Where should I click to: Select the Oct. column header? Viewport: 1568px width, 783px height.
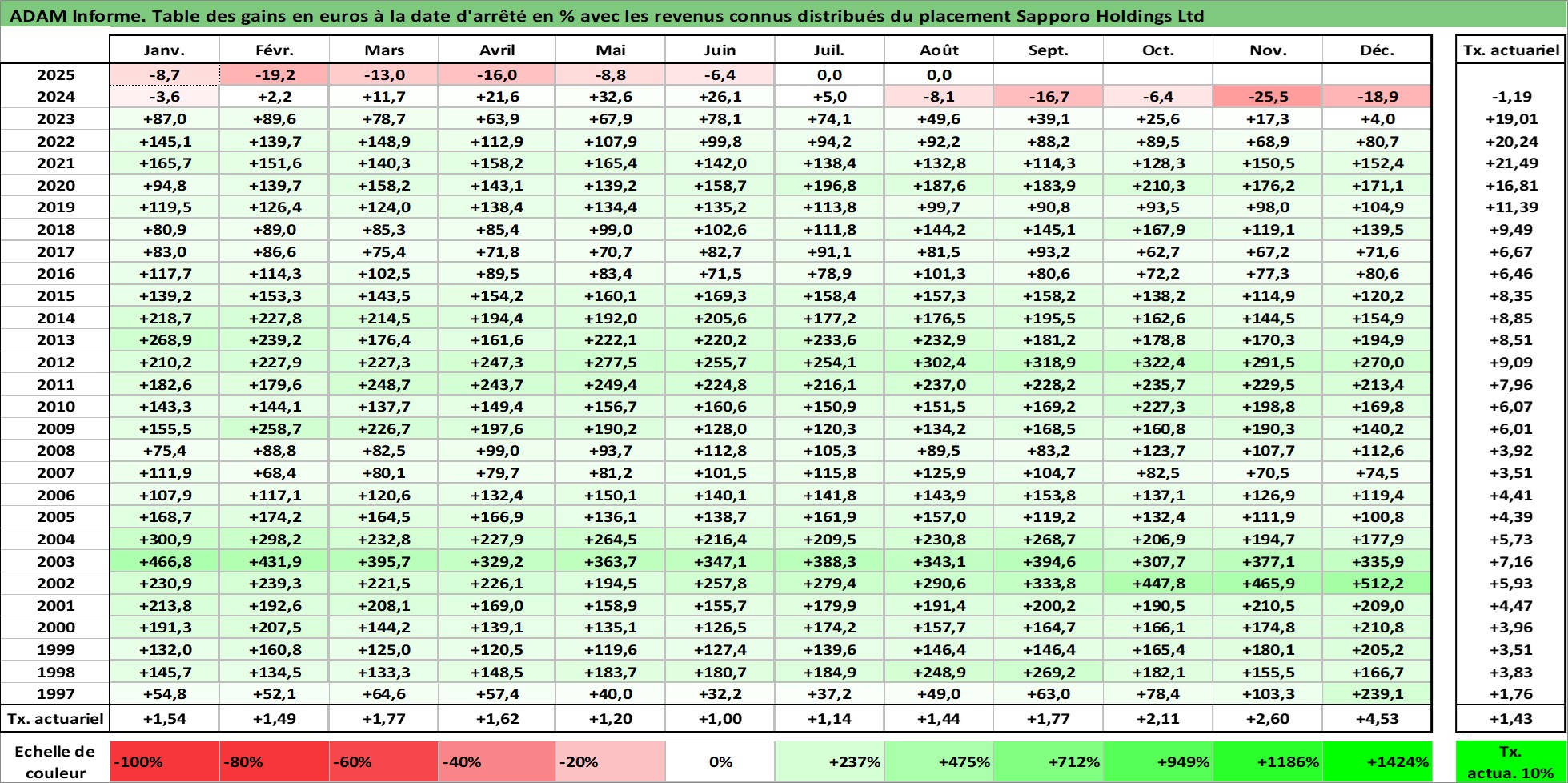(1158, 50)
